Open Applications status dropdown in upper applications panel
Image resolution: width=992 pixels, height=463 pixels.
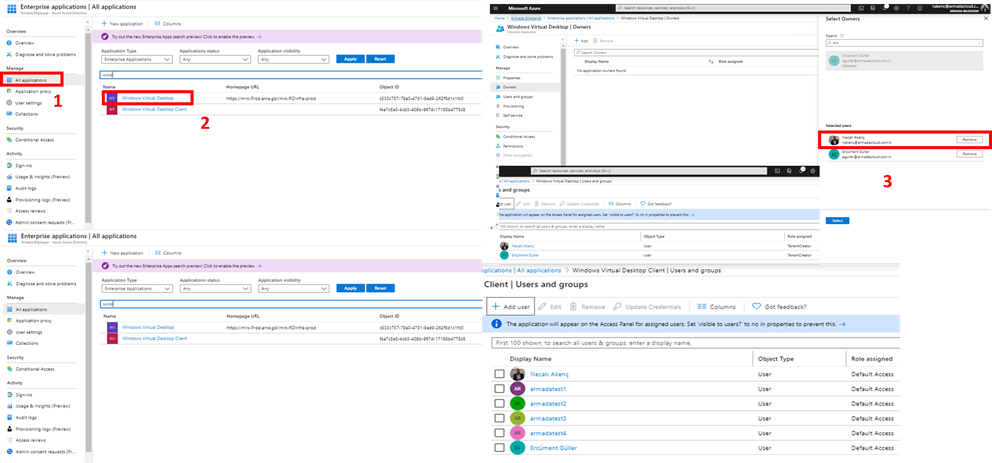point(215,59)
